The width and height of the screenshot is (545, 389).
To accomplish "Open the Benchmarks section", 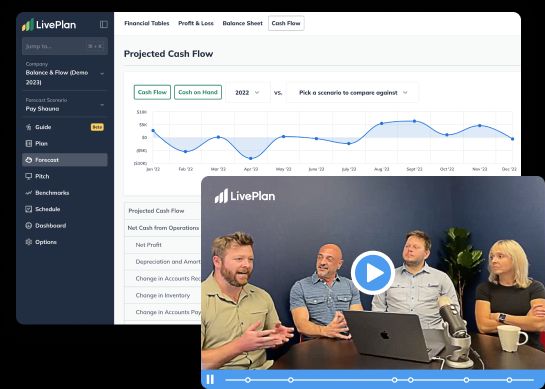I will (x=65, y=193).
